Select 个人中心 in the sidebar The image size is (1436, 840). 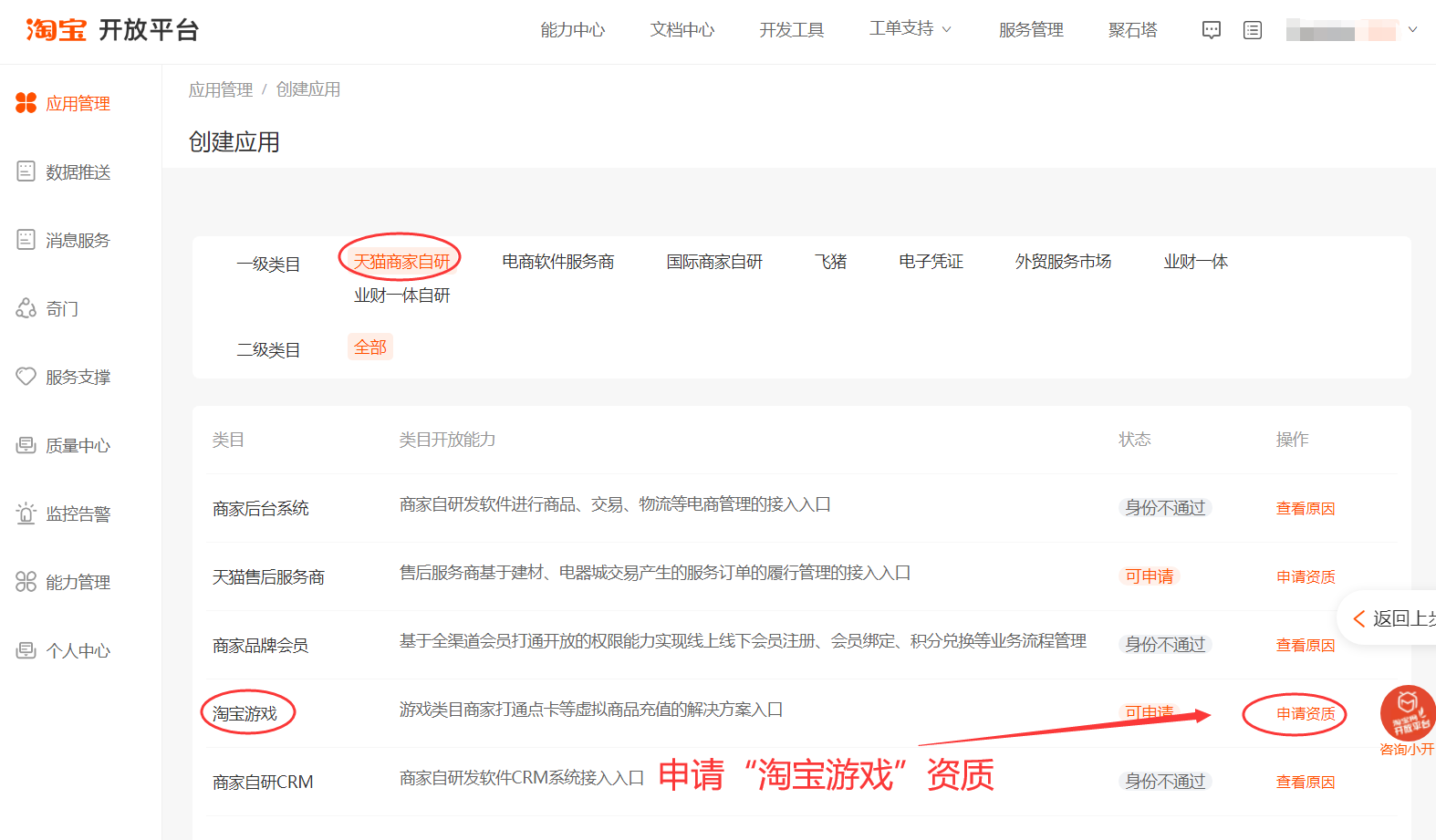pos(78,651)
